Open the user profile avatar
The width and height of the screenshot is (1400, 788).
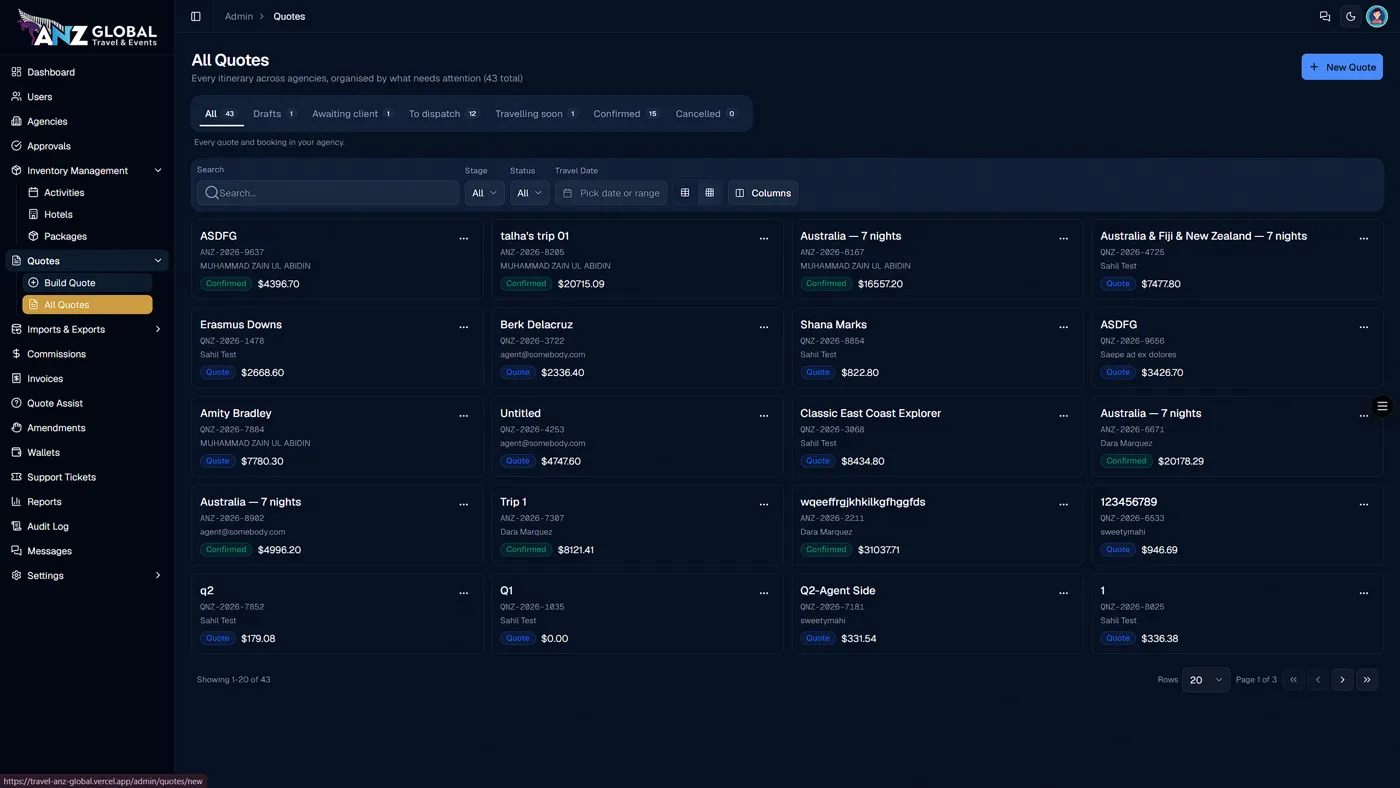click(1377, 16)
